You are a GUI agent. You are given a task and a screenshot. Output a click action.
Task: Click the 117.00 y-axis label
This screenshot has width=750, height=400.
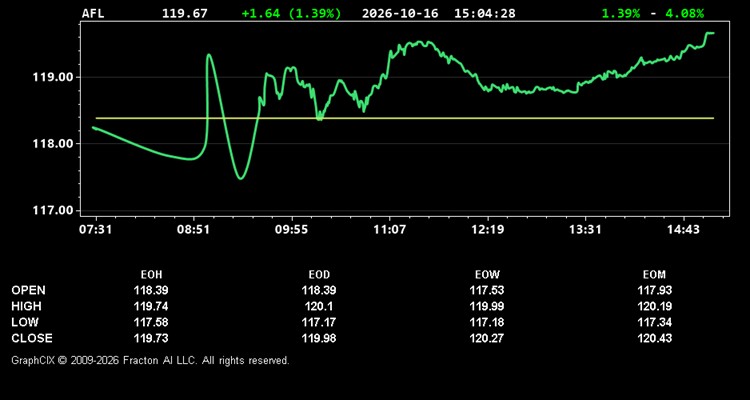(x=54, y=210)
